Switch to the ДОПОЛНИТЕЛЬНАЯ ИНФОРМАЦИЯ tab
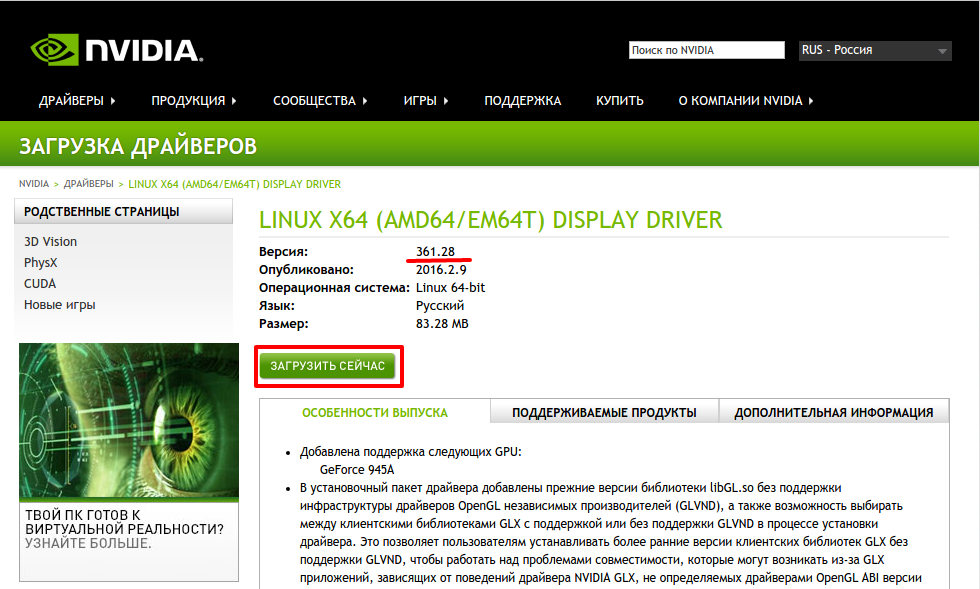 [x=833, y=412]
